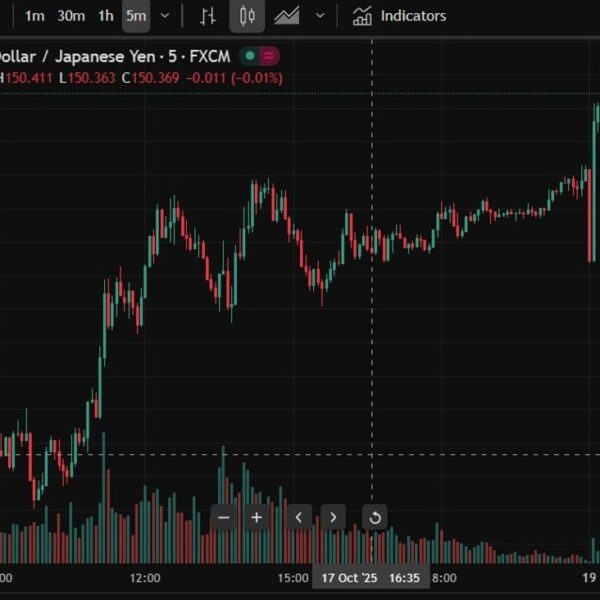The height and width of the screenshot is (600, 600).
Task: Click the active 5m timeframe button
Action: click(136, 16)
